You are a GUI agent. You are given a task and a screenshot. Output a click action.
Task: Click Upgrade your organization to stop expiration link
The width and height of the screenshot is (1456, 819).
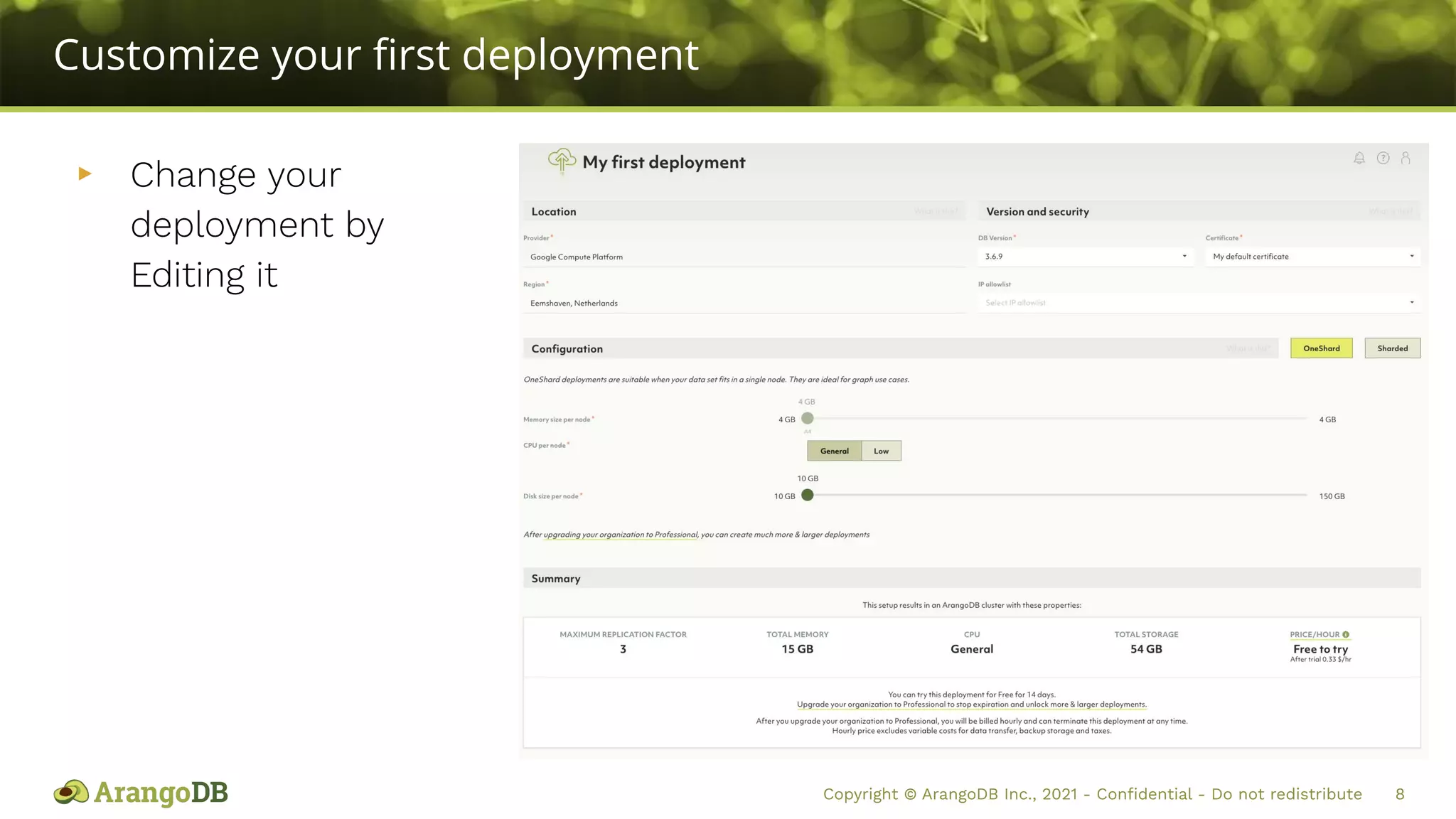pyautogui.click(x=972, y=705)
